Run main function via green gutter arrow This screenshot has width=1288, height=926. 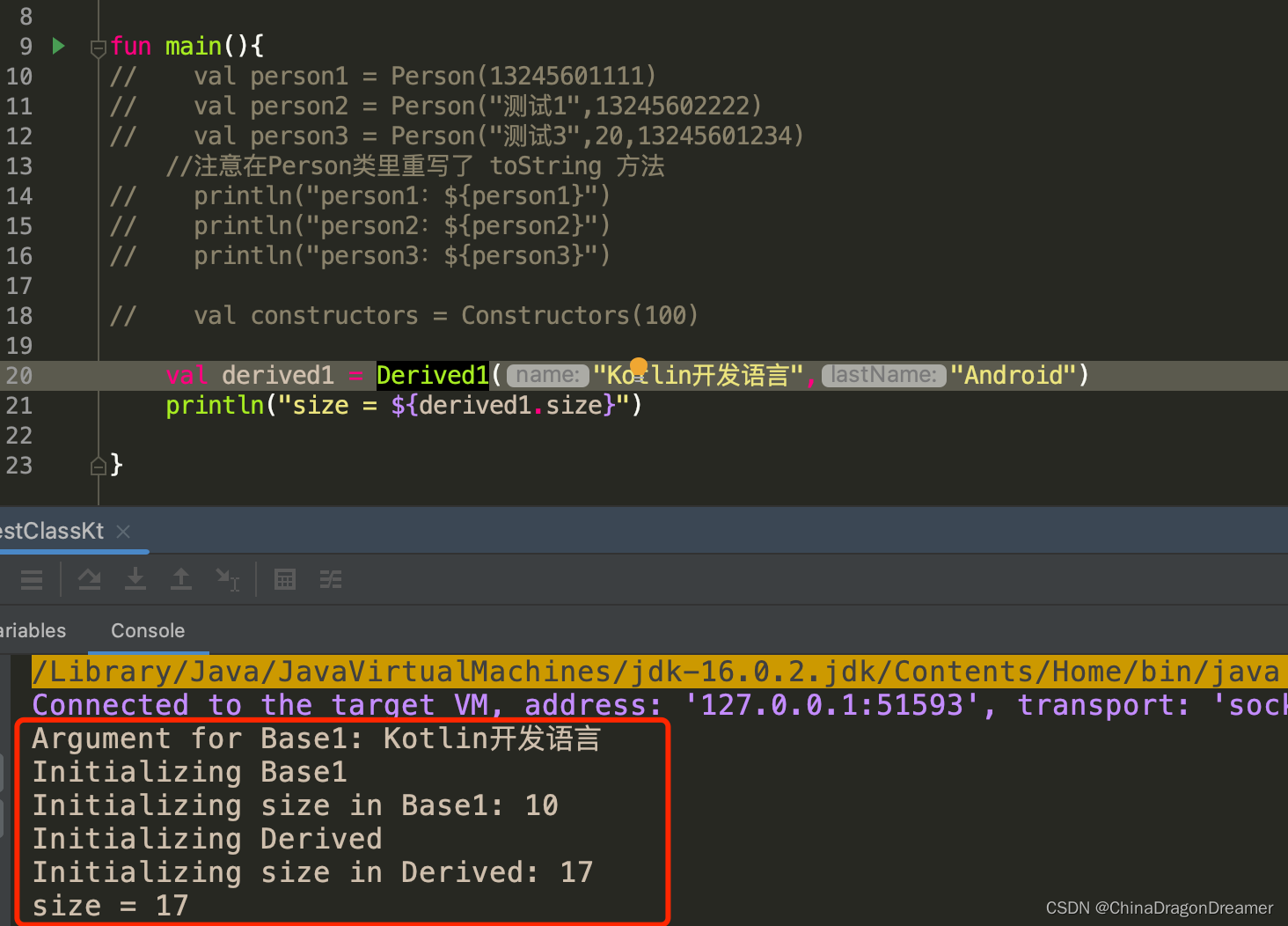point(58,46)
